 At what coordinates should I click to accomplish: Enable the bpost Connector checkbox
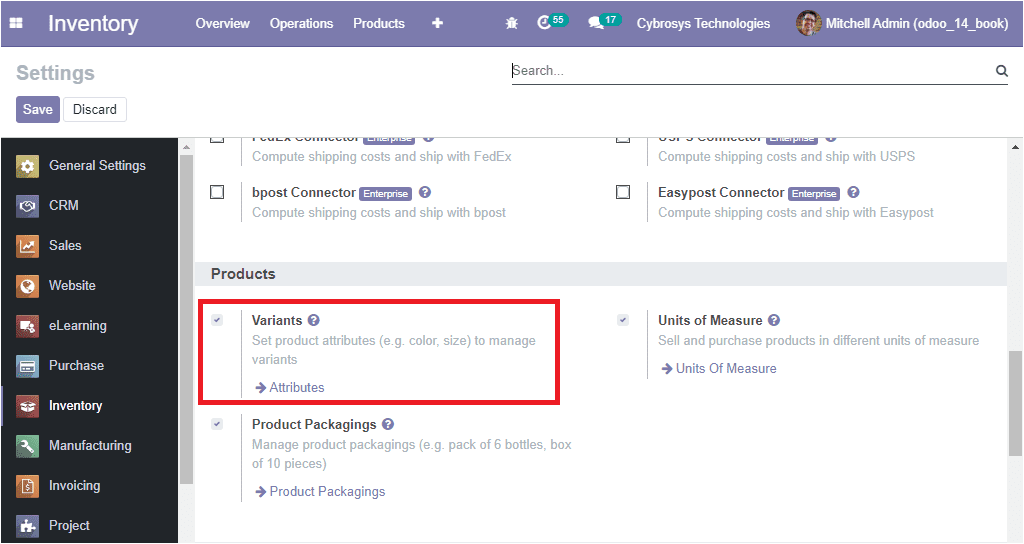pyautogui.click(x=217, y=192)
